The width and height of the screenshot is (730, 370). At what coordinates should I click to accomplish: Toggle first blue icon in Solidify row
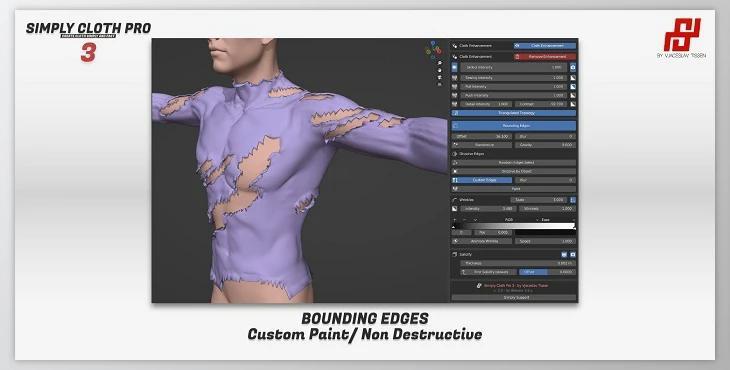564,255
